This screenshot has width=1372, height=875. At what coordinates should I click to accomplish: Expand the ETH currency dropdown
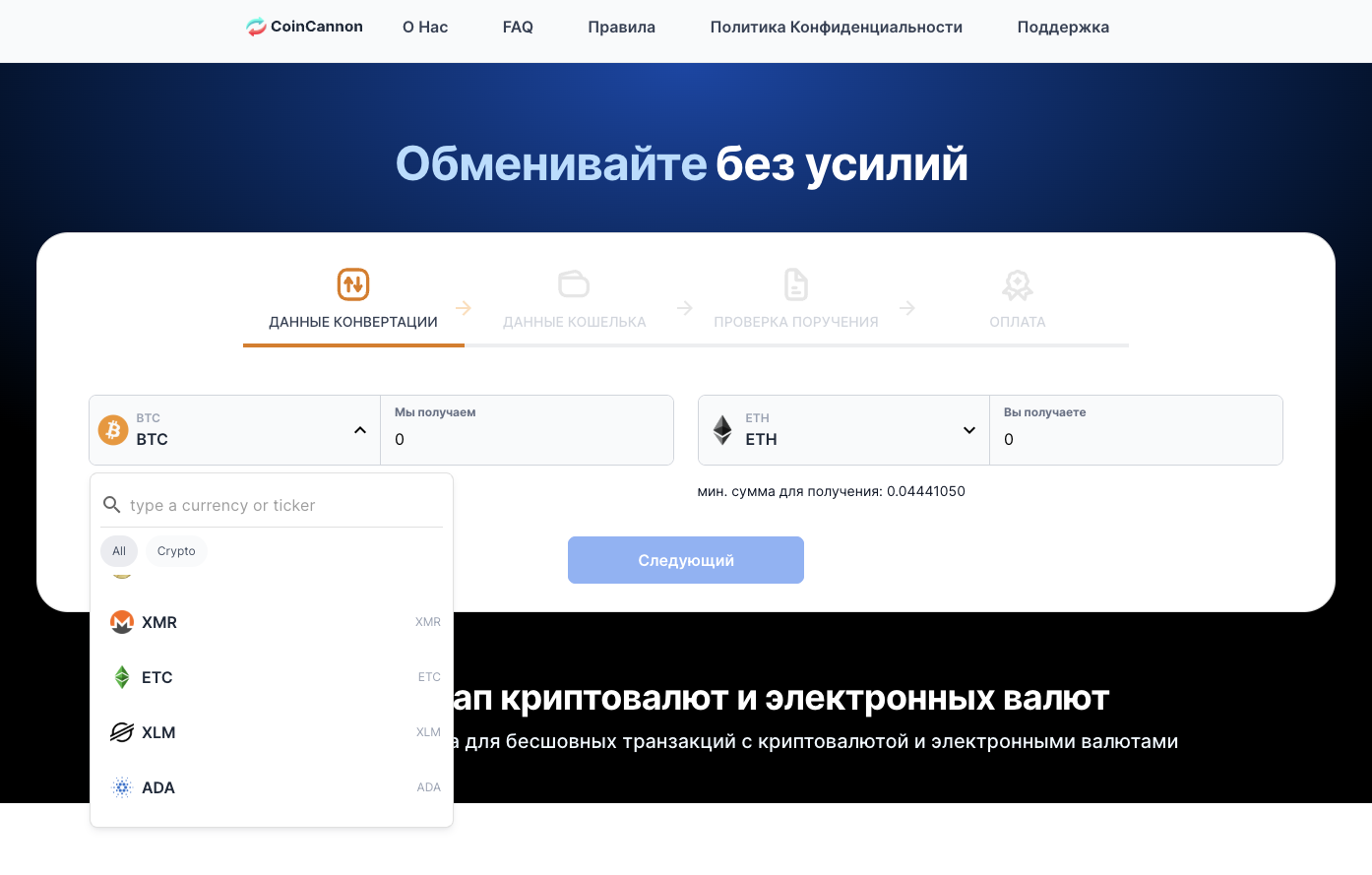pos(969,430)
